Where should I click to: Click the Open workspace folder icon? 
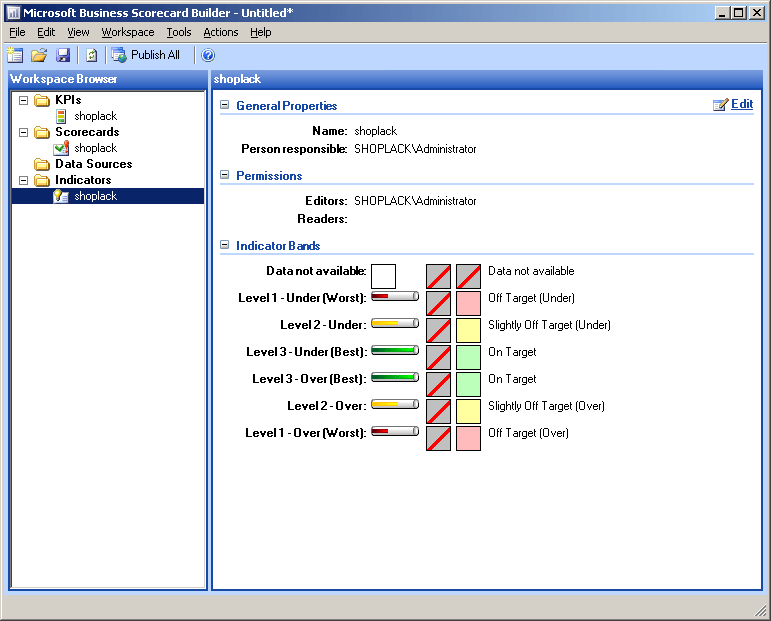point(39,55)
